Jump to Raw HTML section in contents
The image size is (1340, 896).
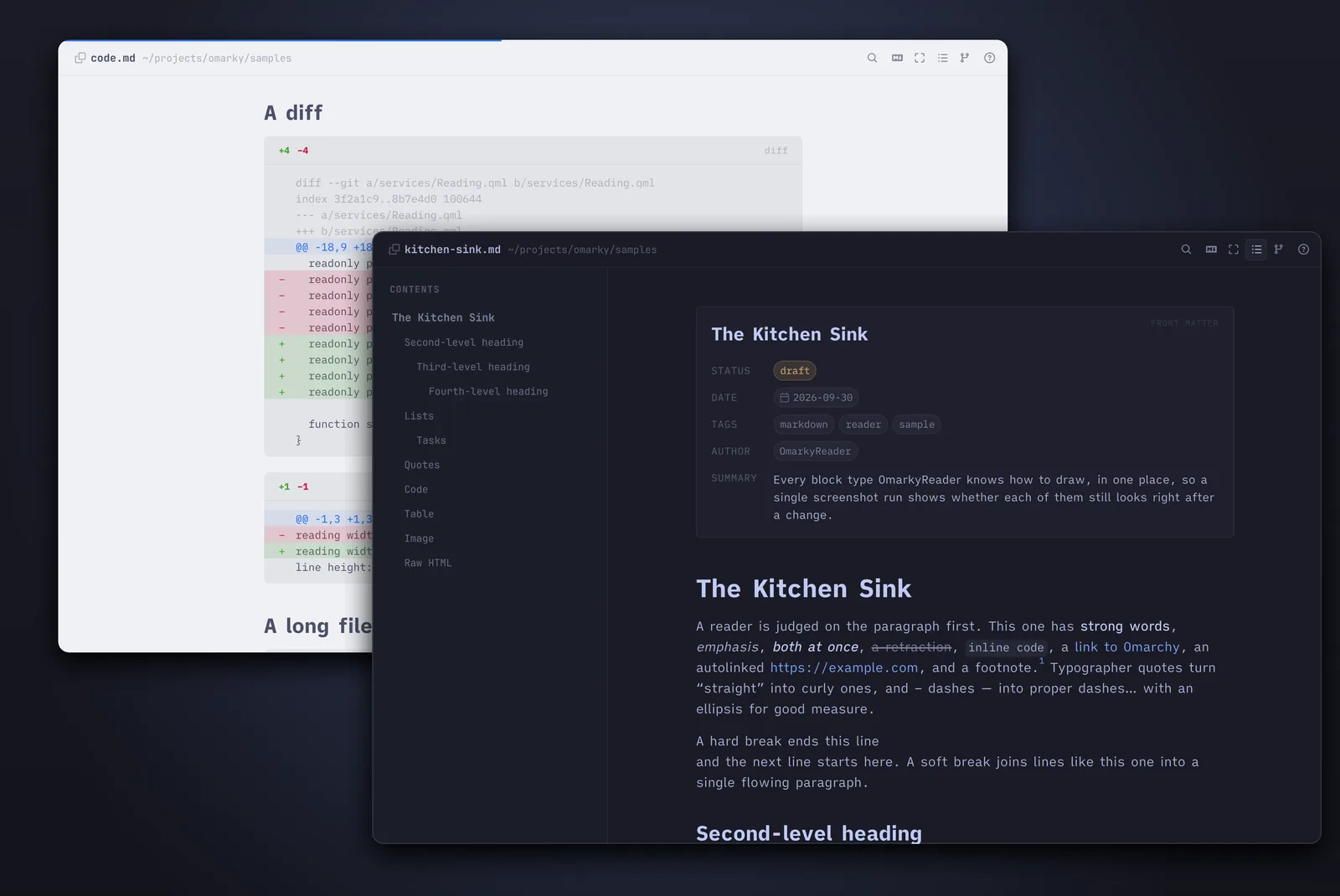pos(428,564)
